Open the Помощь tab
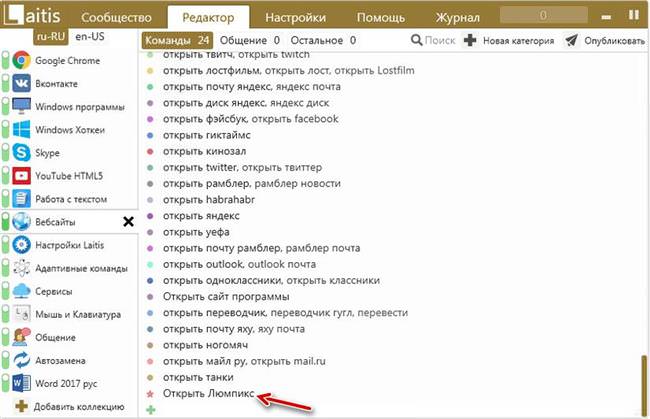The width and height of the screenshot is (650, 419). pos(381,17)
